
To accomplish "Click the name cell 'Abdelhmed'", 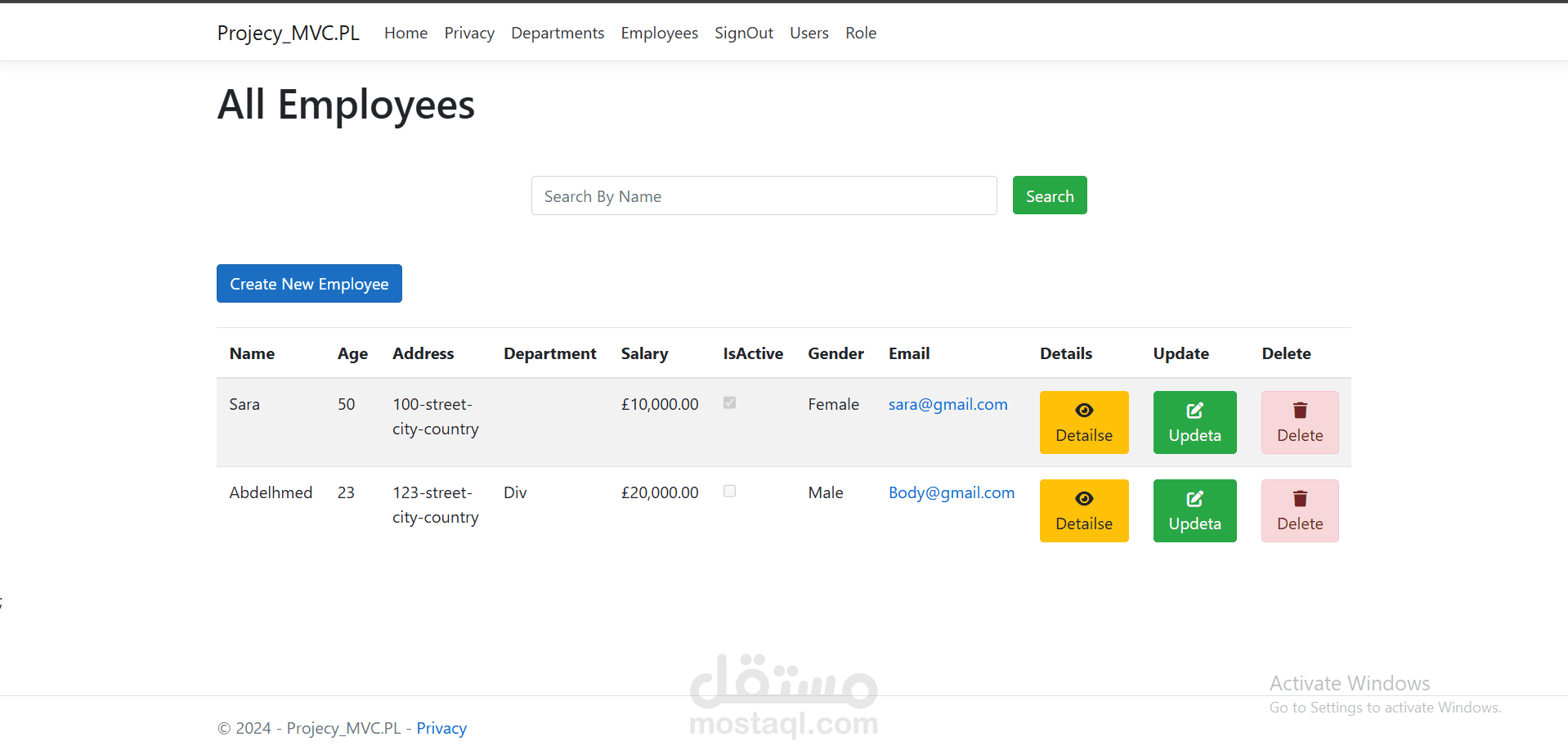I will [271, 492].
